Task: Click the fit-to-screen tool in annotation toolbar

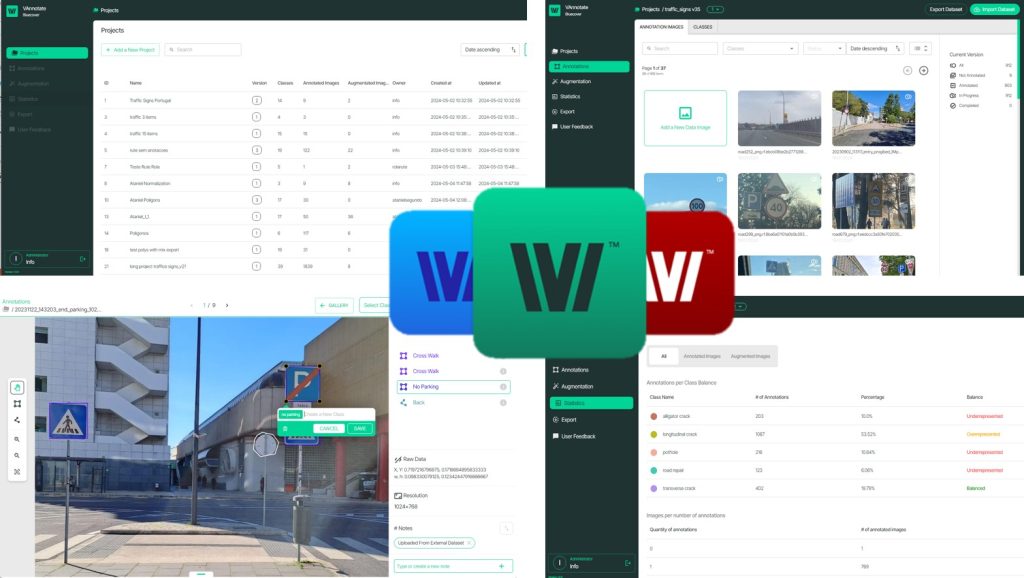Action: (x=17, y=471)
